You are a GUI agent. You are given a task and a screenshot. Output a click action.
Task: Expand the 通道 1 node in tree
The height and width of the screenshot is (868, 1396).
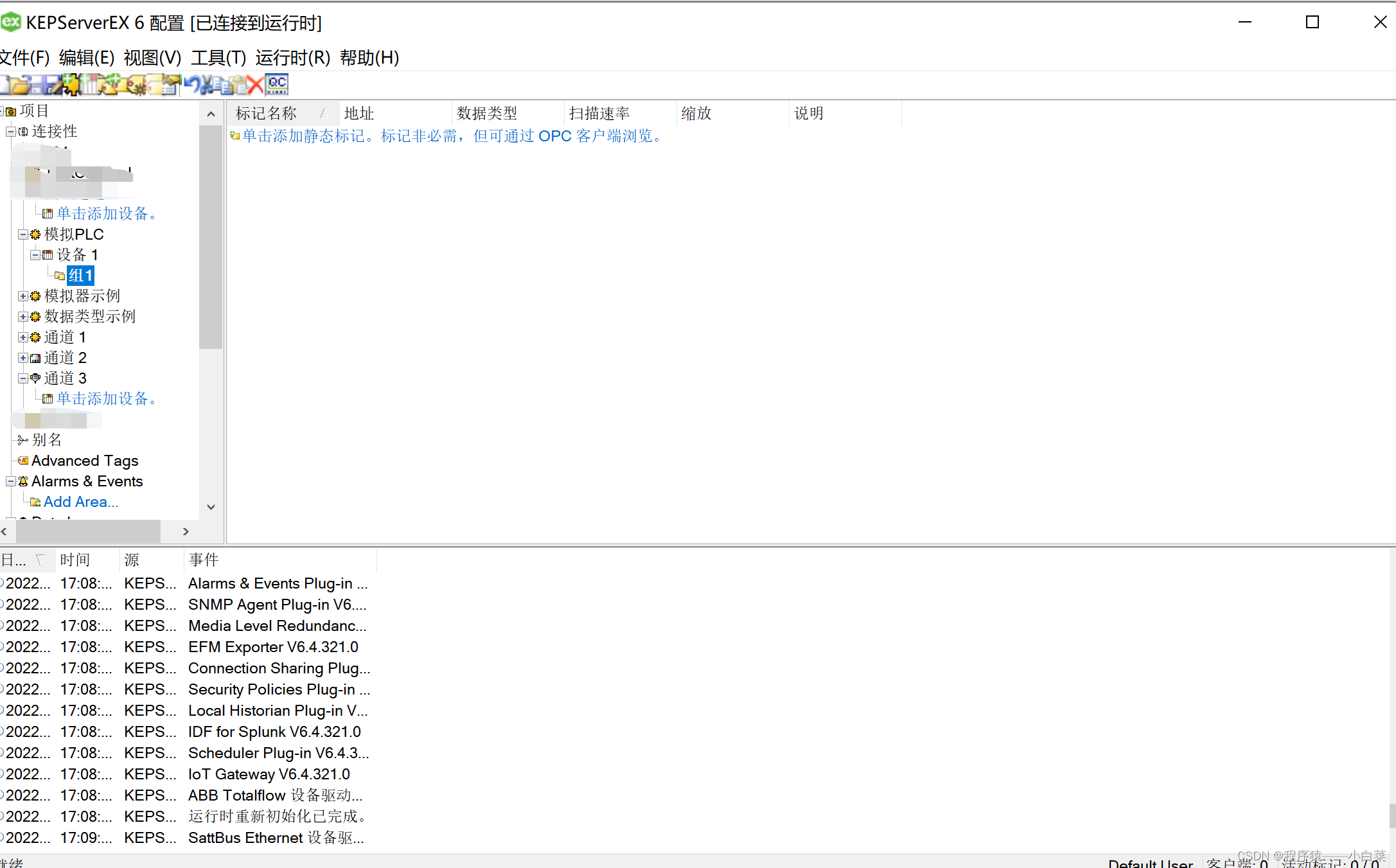coord(22,337)
